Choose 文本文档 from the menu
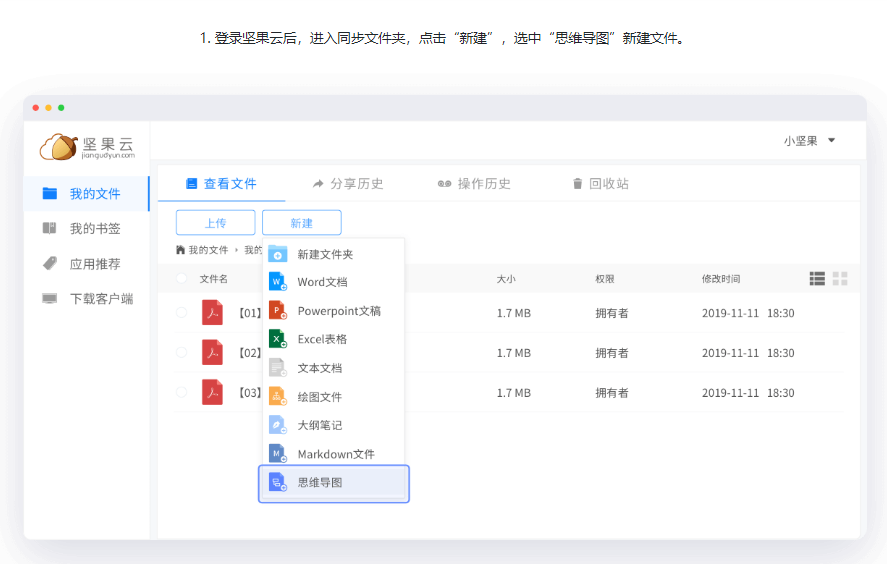887x564 pixels. coord(334,368)
